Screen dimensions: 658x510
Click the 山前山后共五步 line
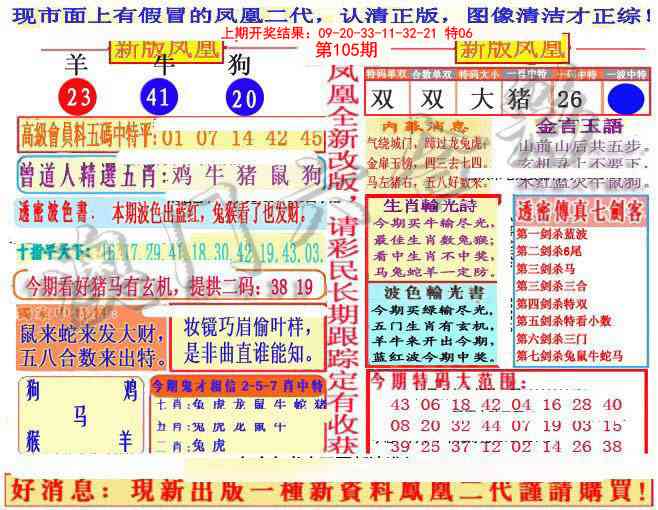(x=585, y=147)
